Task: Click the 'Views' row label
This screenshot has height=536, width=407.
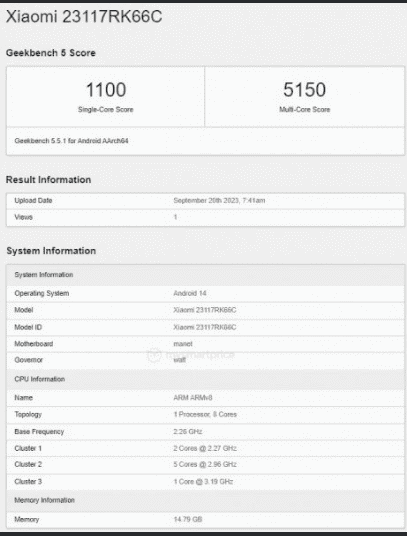Action: 24,217
